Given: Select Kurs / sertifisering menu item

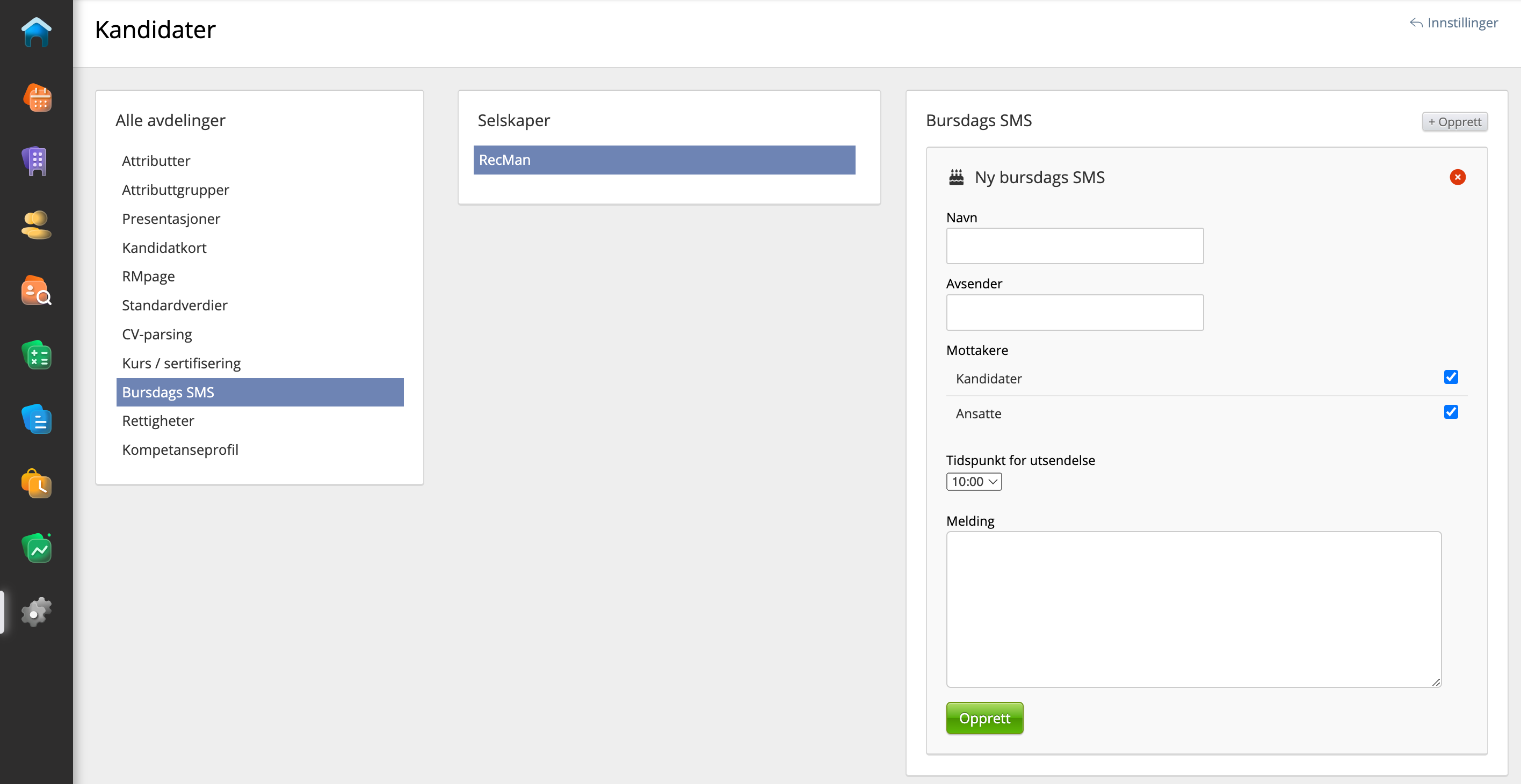Looking at the screenshot, I should pyautogui.click(x=182, y=363).
